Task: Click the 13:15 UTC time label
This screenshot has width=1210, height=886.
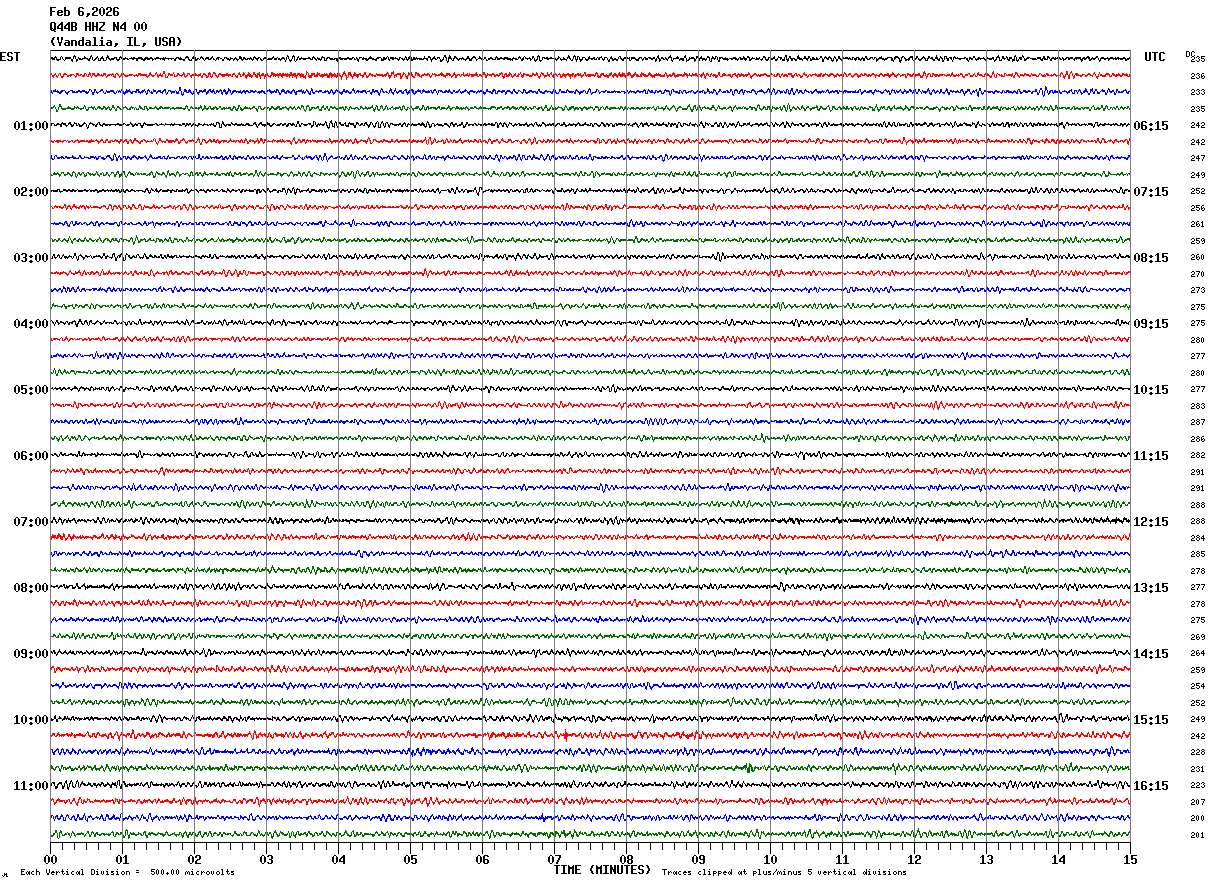Action: pos(1150,588)
